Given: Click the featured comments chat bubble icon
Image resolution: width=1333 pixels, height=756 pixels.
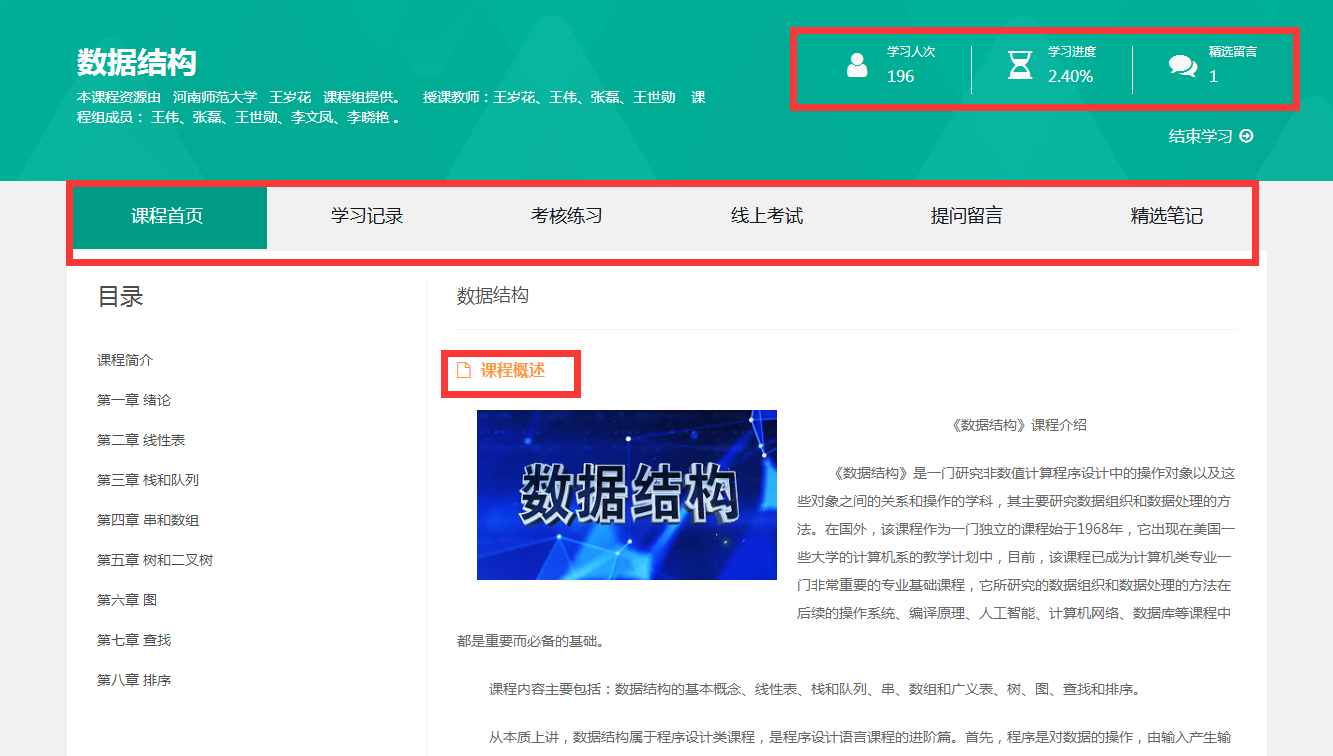Looking at the screenshot, I should point(1183,66).
